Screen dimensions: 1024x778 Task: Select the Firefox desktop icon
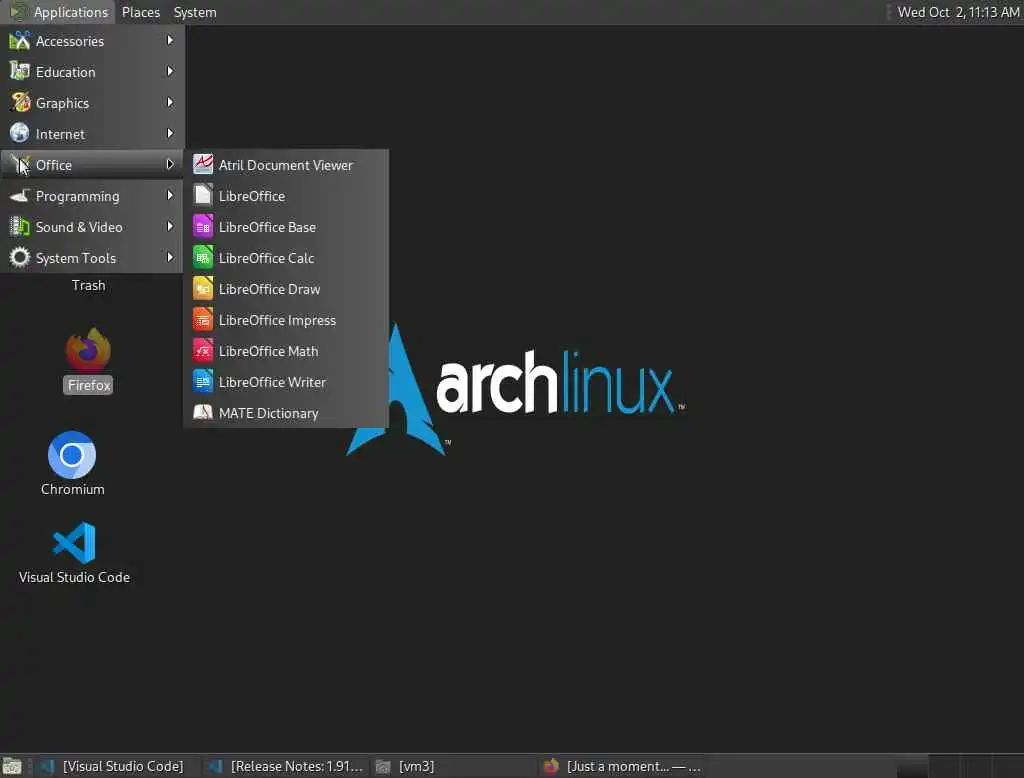[x=88, y=350]
